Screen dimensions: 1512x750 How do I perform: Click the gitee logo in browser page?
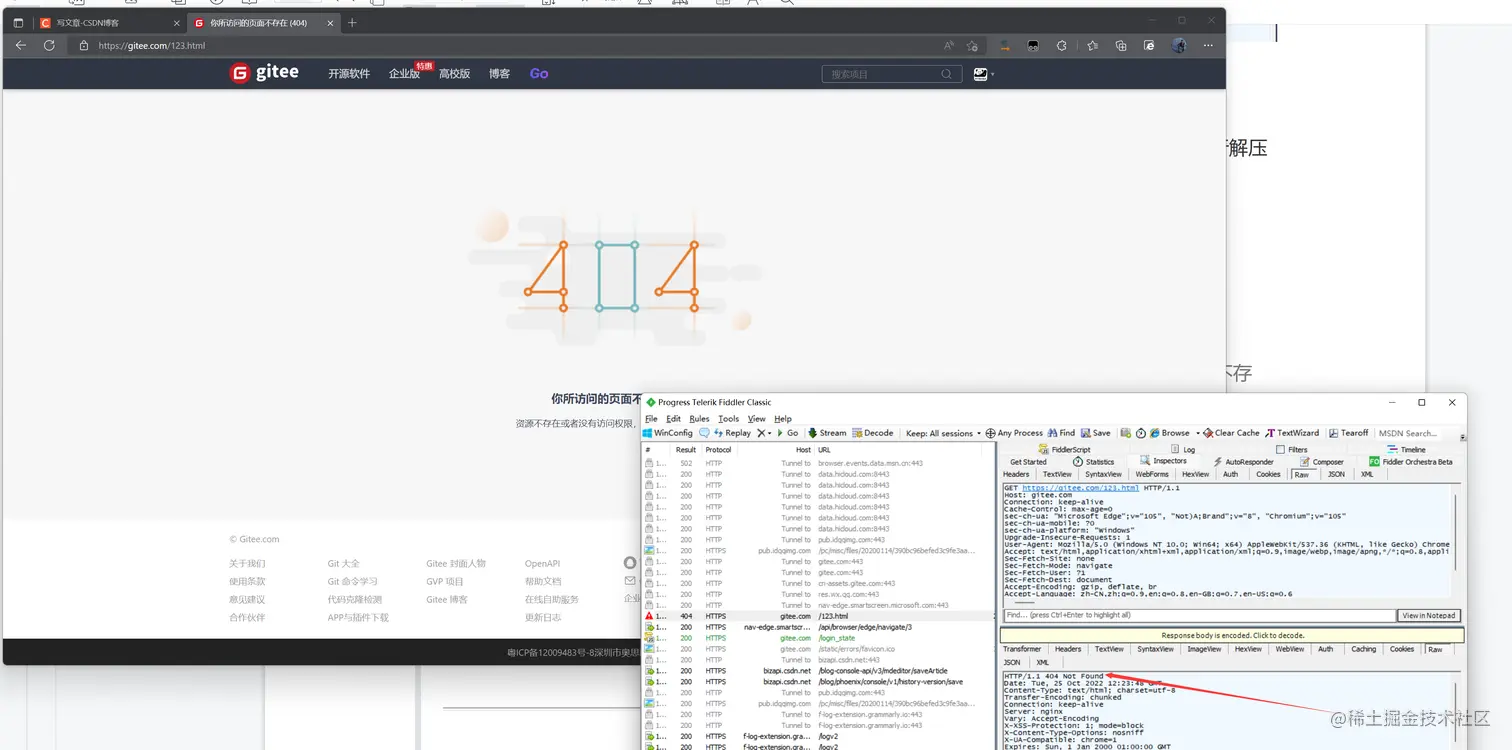point(264,73)
